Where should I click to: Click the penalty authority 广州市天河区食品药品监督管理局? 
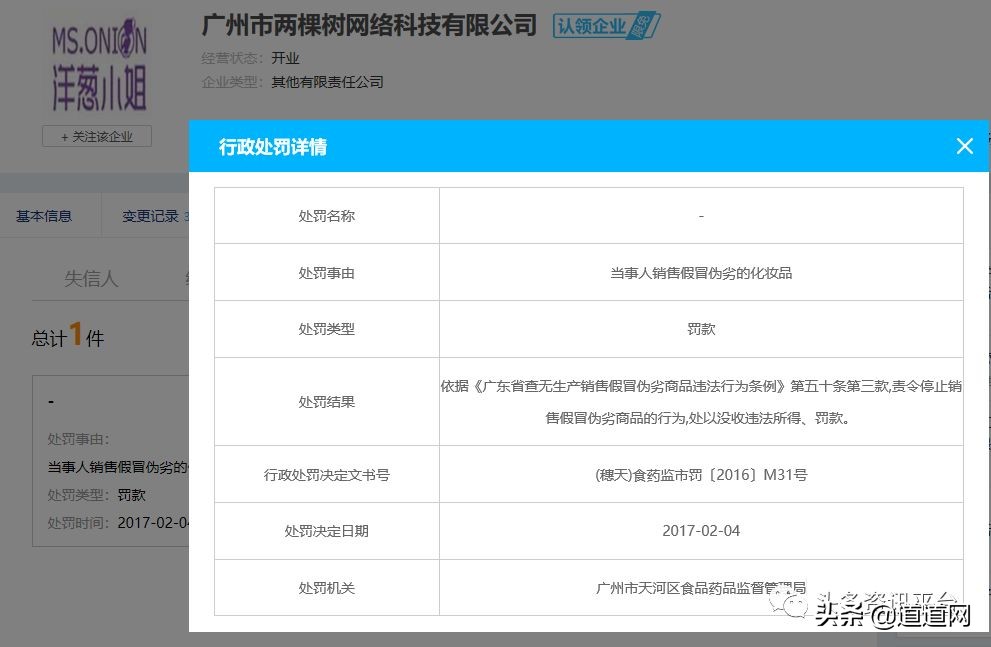[700, 587]
